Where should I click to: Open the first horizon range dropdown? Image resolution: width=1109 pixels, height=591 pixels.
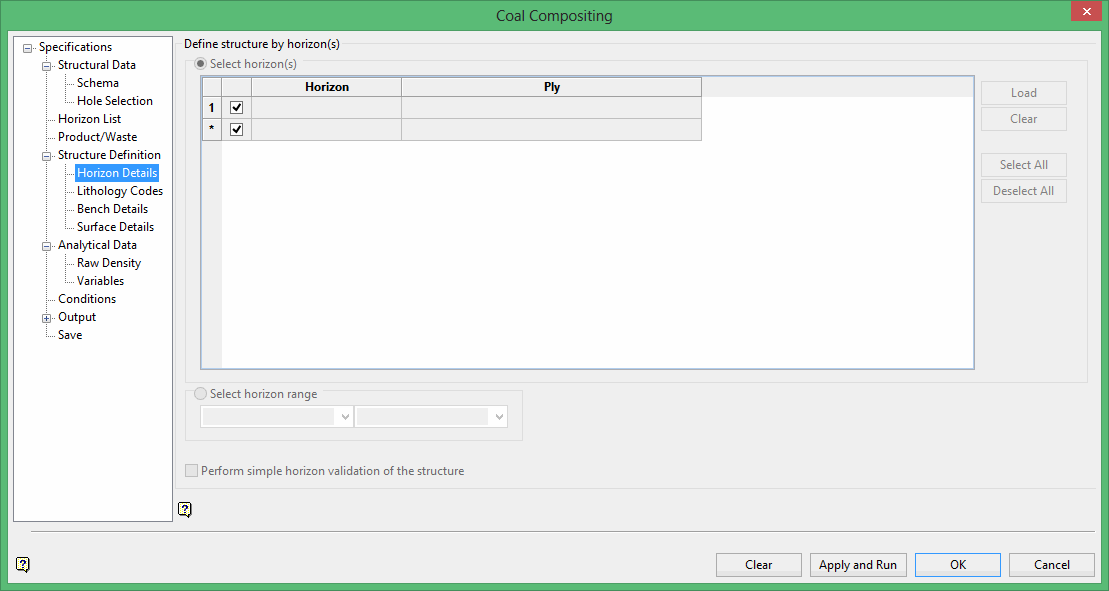(x=346, y=417)
